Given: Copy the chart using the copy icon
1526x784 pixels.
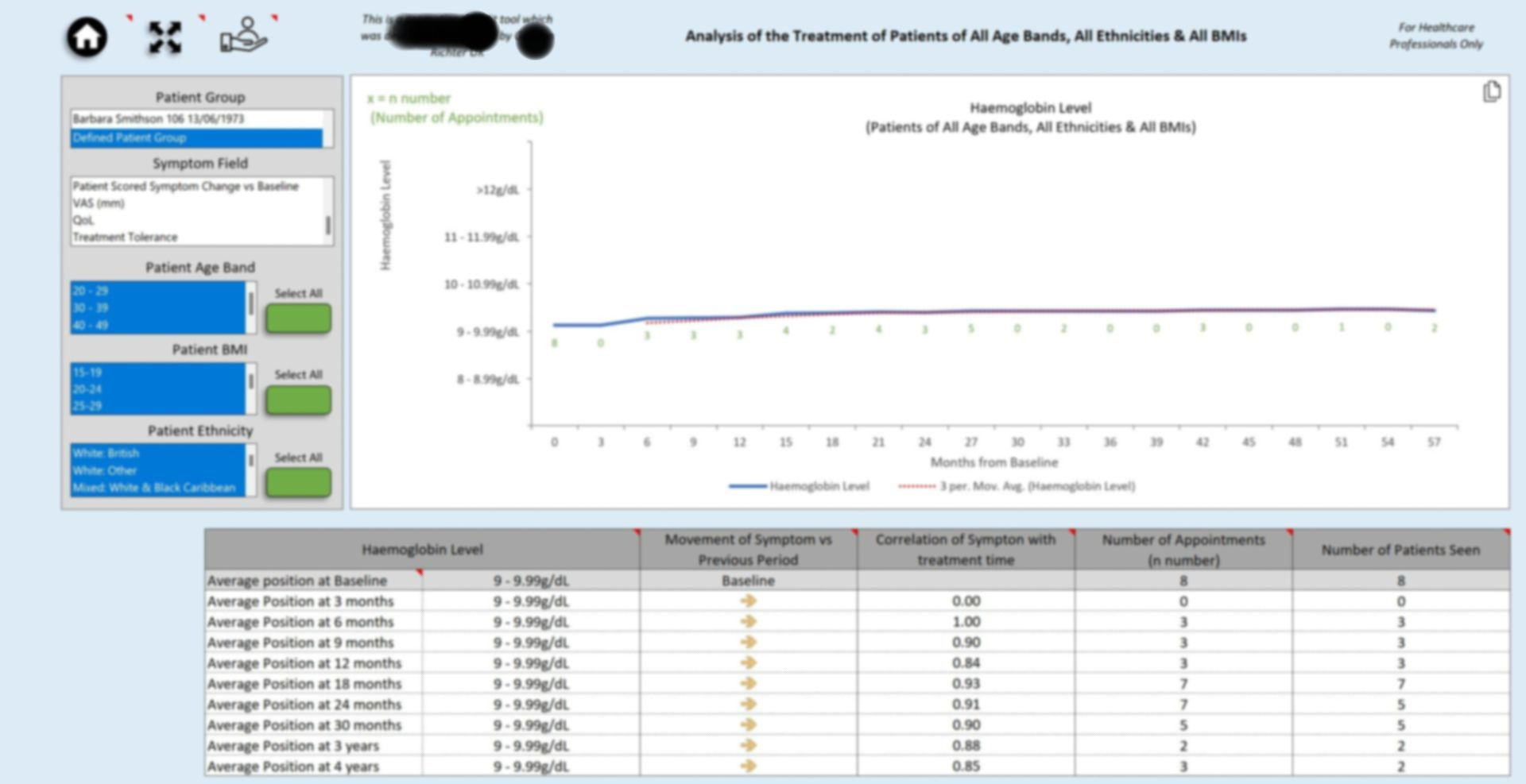Looking at the screenshot, I should coord(1492,92).
